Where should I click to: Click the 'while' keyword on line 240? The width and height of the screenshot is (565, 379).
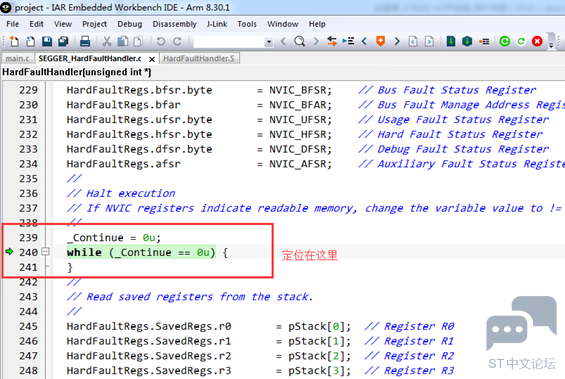(x=84, y=253)
